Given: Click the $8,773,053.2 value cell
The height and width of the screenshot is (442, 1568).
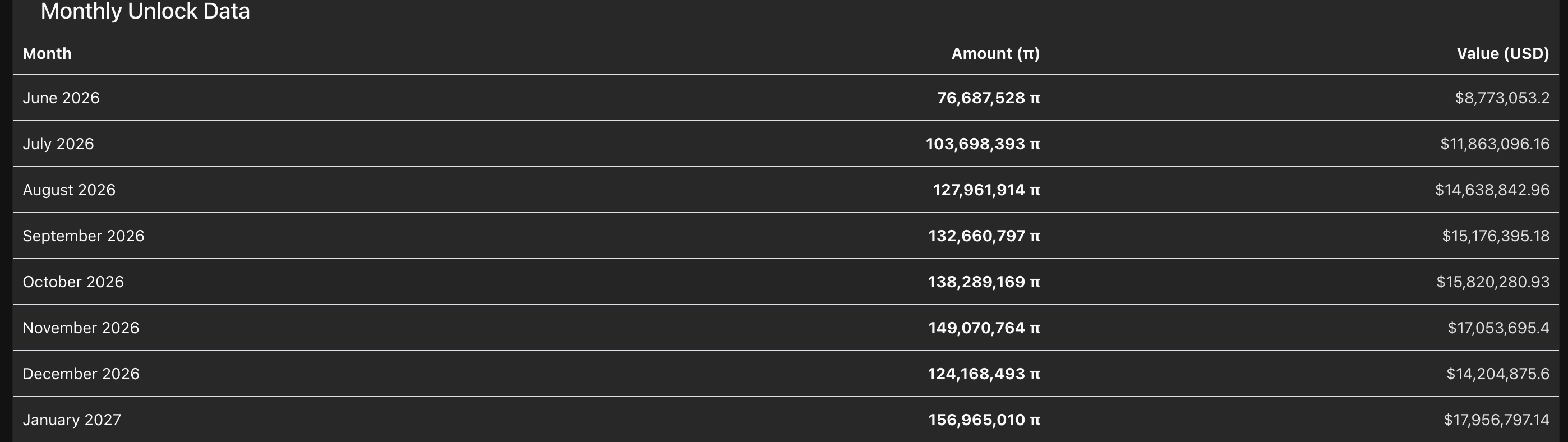Looking at the screenshot, I should pos(1502,98).
